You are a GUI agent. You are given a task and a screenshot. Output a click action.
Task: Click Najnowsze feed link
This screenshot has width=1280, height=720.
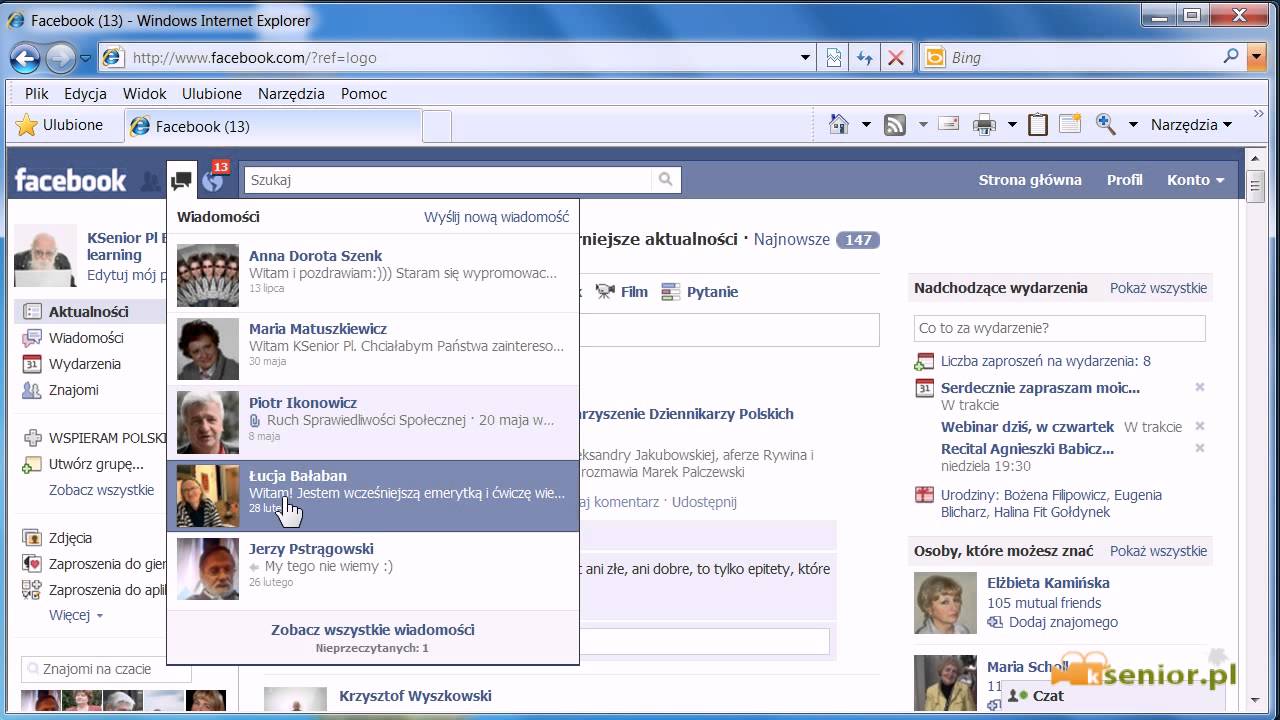[792, 239]
